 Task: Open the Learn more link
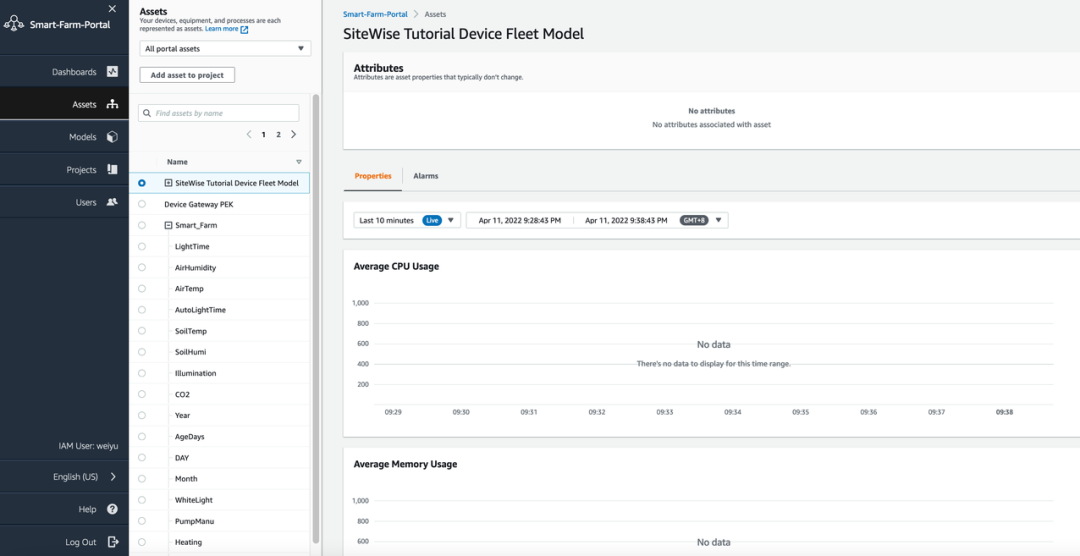point(222,30)
